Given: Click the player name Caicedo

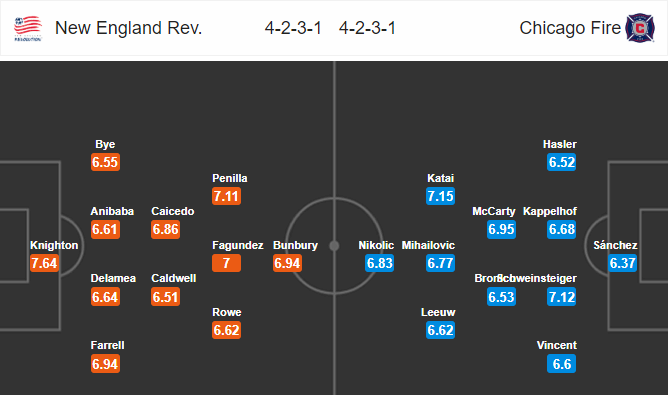Looking at the screenshot, I should [x=173, y=211].
